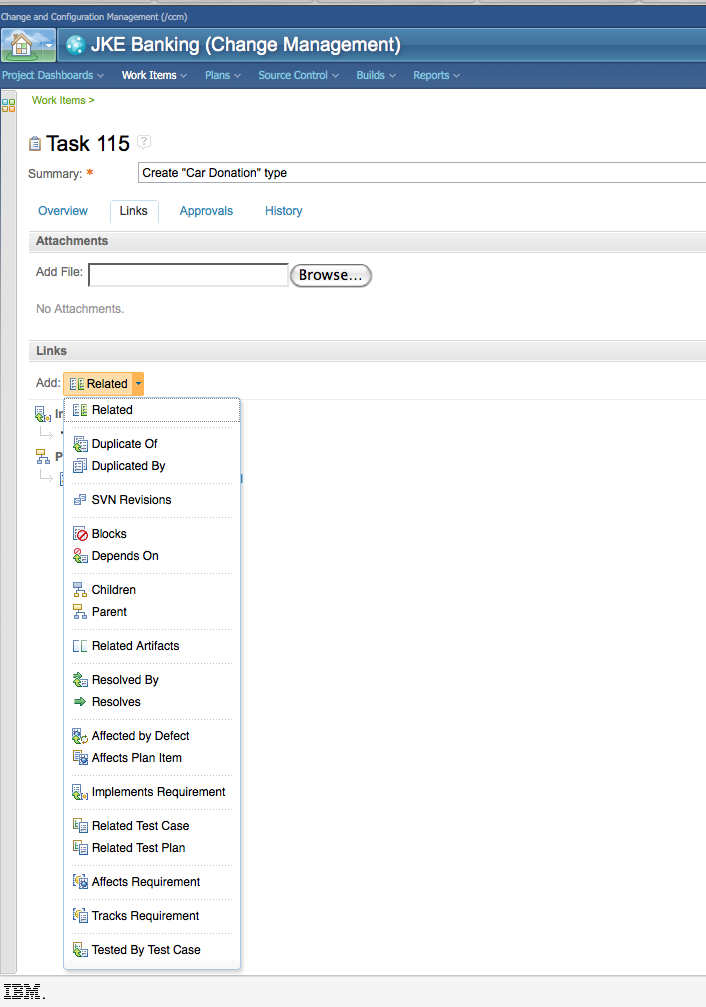Switch to the Approvals tab
This screenshot has height=1007, width=706.
(206, 211)
